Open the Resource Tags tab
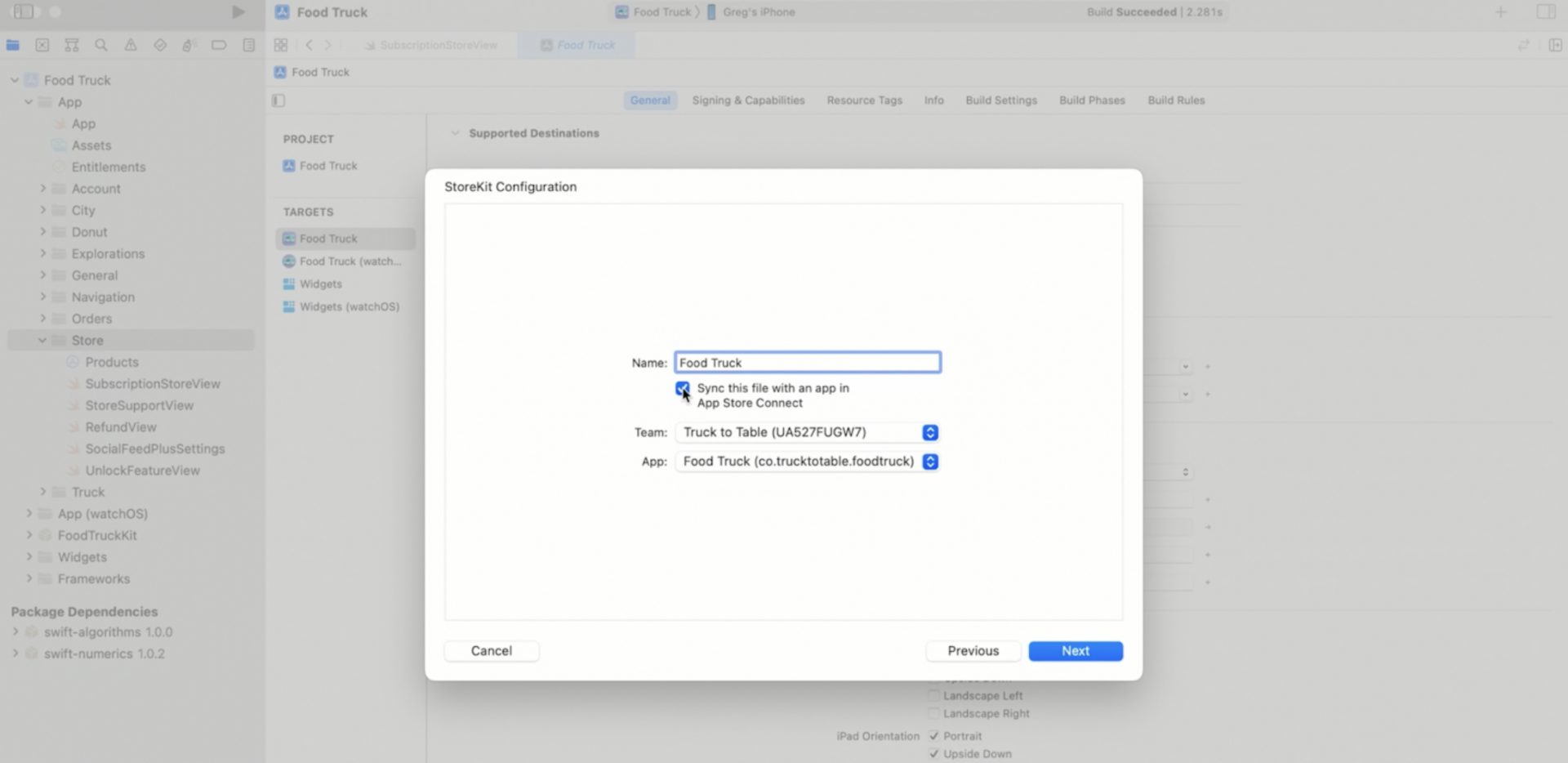 [x=864, y=100]
